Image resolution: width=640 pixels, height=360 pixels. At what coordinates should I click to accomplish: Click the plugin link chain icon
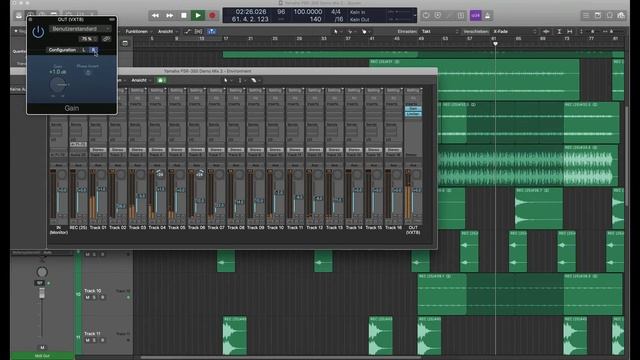pos(107,39)
